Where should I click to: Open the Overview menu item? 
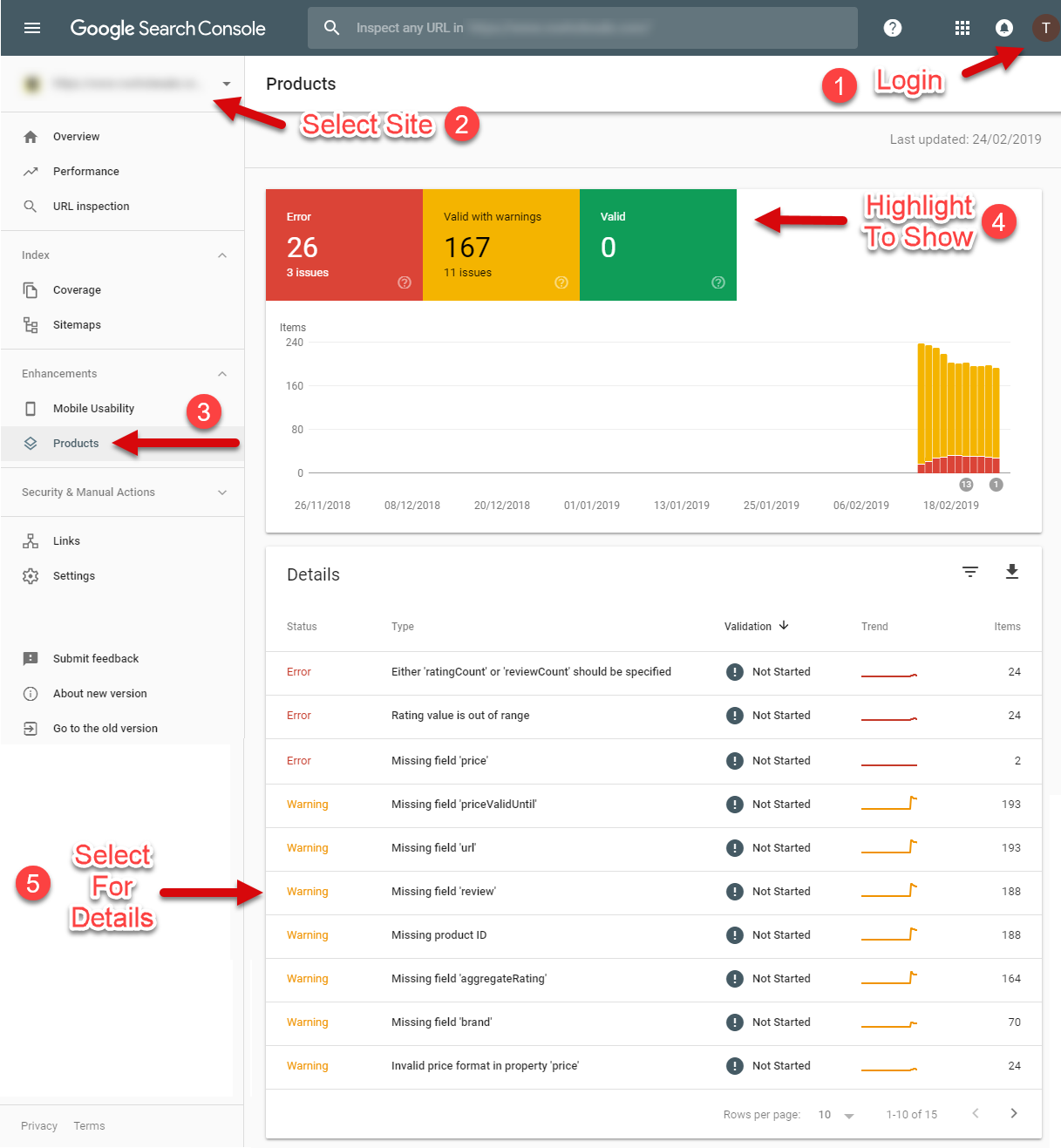(x=122, y=137)
